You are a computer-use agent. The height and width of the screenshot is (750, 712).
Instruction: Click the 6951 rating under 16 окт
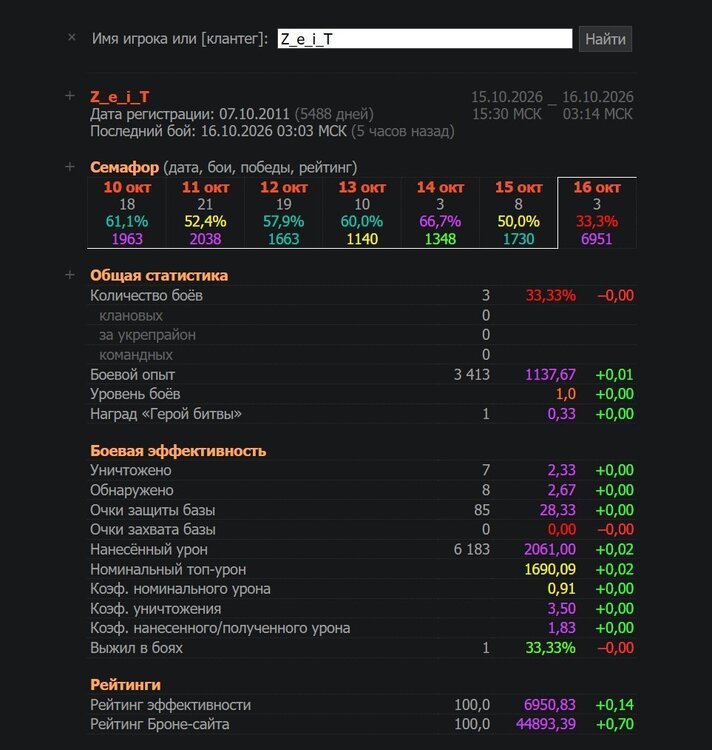coord(597,239)
